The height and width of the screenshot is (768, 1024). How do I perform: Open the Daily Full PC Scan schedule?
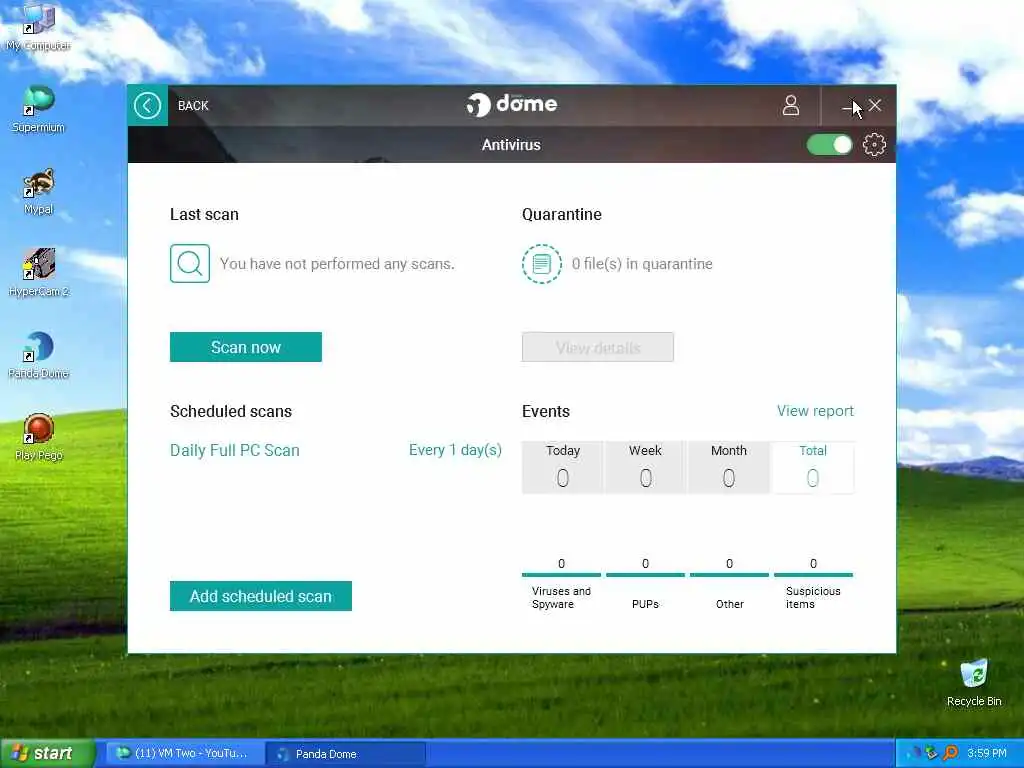click(234, 450)
